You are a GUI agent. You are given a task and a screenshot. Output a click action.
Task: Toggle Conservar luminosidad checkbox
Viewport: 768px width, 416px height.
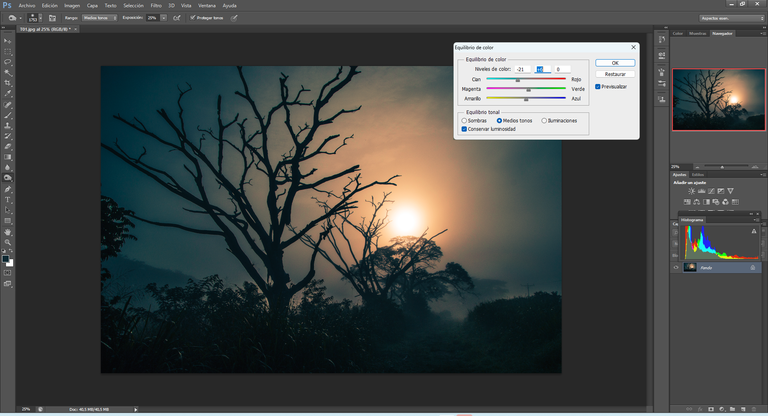click(x=464, y=129)
